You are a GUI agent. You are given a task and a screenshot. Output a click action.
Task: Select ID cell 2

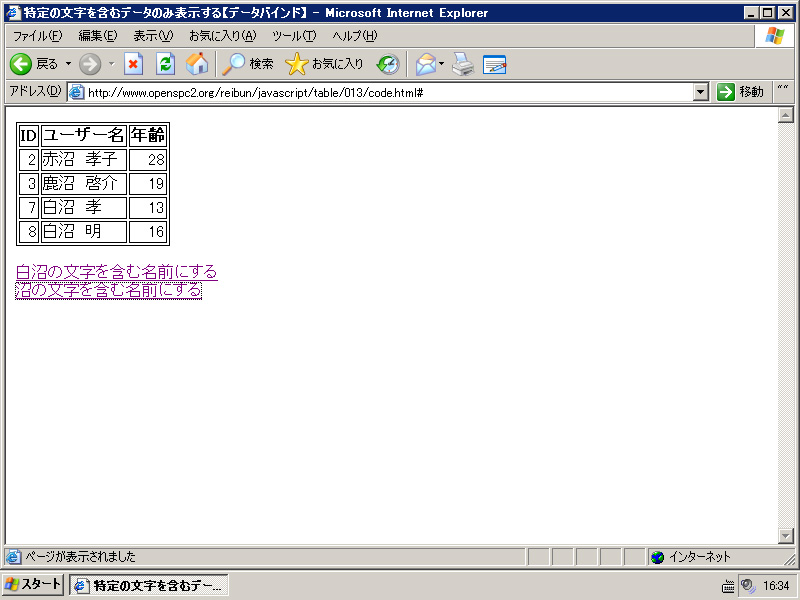(29, 159)
